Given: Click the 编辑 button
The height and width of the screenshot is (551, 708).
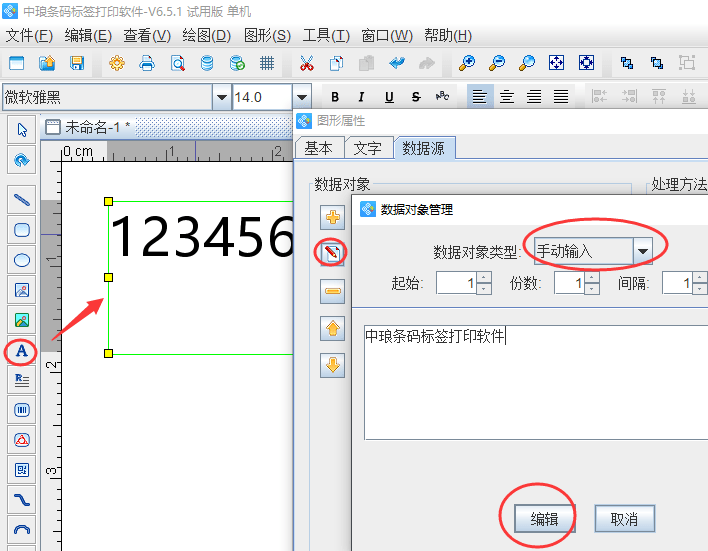Looking at the screenshot, I should tap(544, 518).
